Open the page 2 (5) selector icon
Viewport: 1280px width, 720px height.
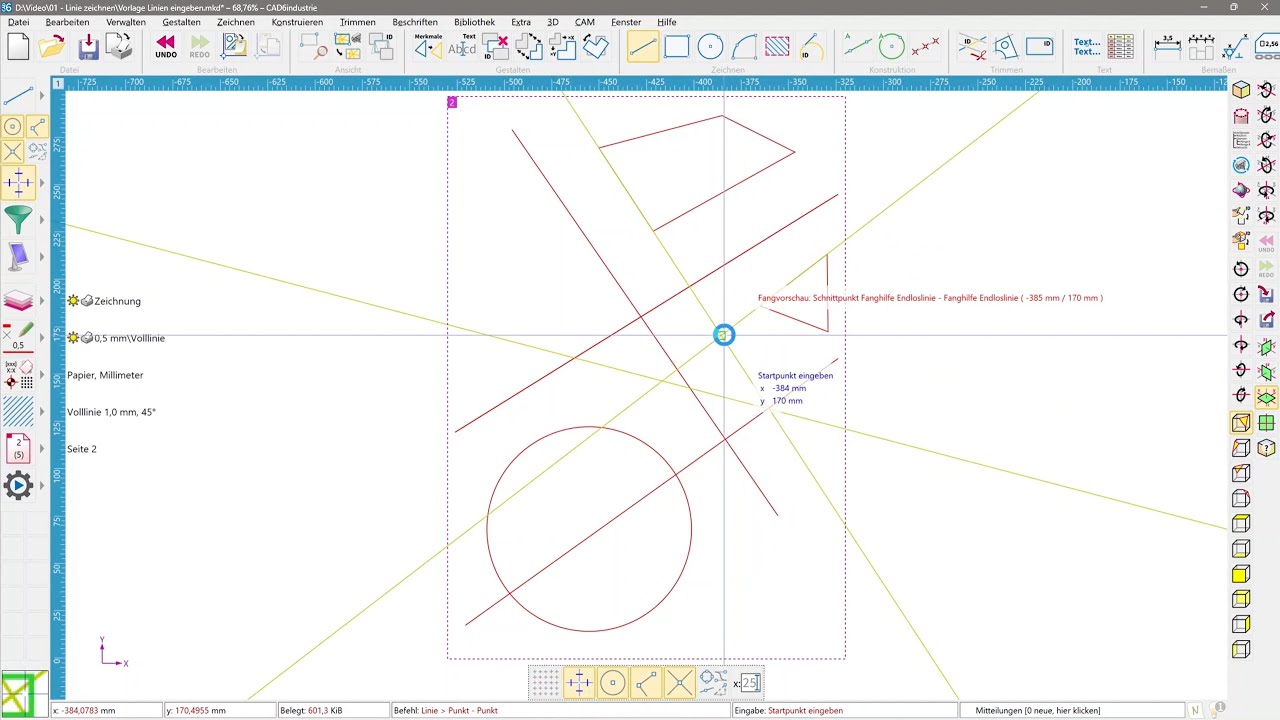pyautogui.click(x=18, y=448)
